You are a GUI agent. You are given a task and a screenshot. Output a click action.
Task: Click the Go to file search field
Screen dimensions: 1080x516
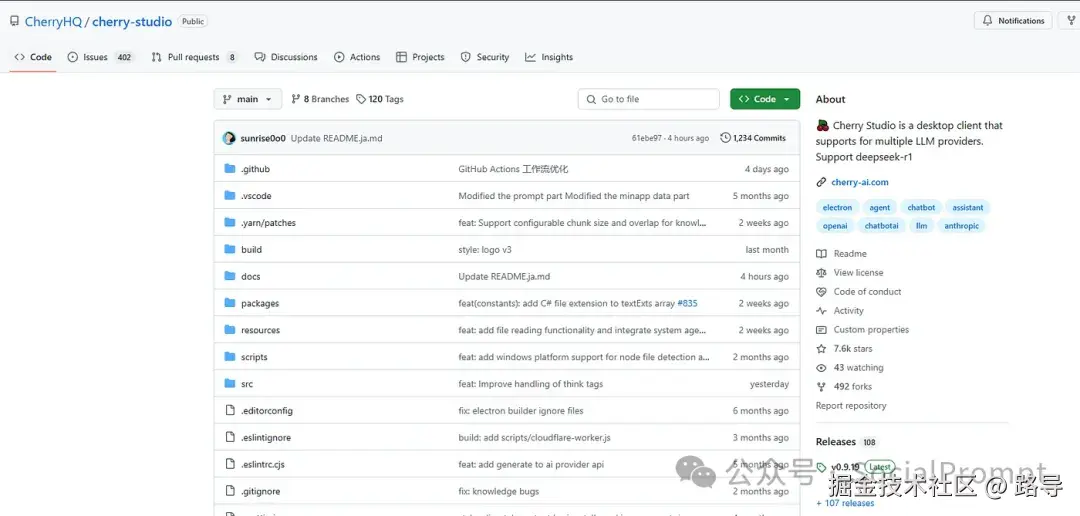pos(649,99)
